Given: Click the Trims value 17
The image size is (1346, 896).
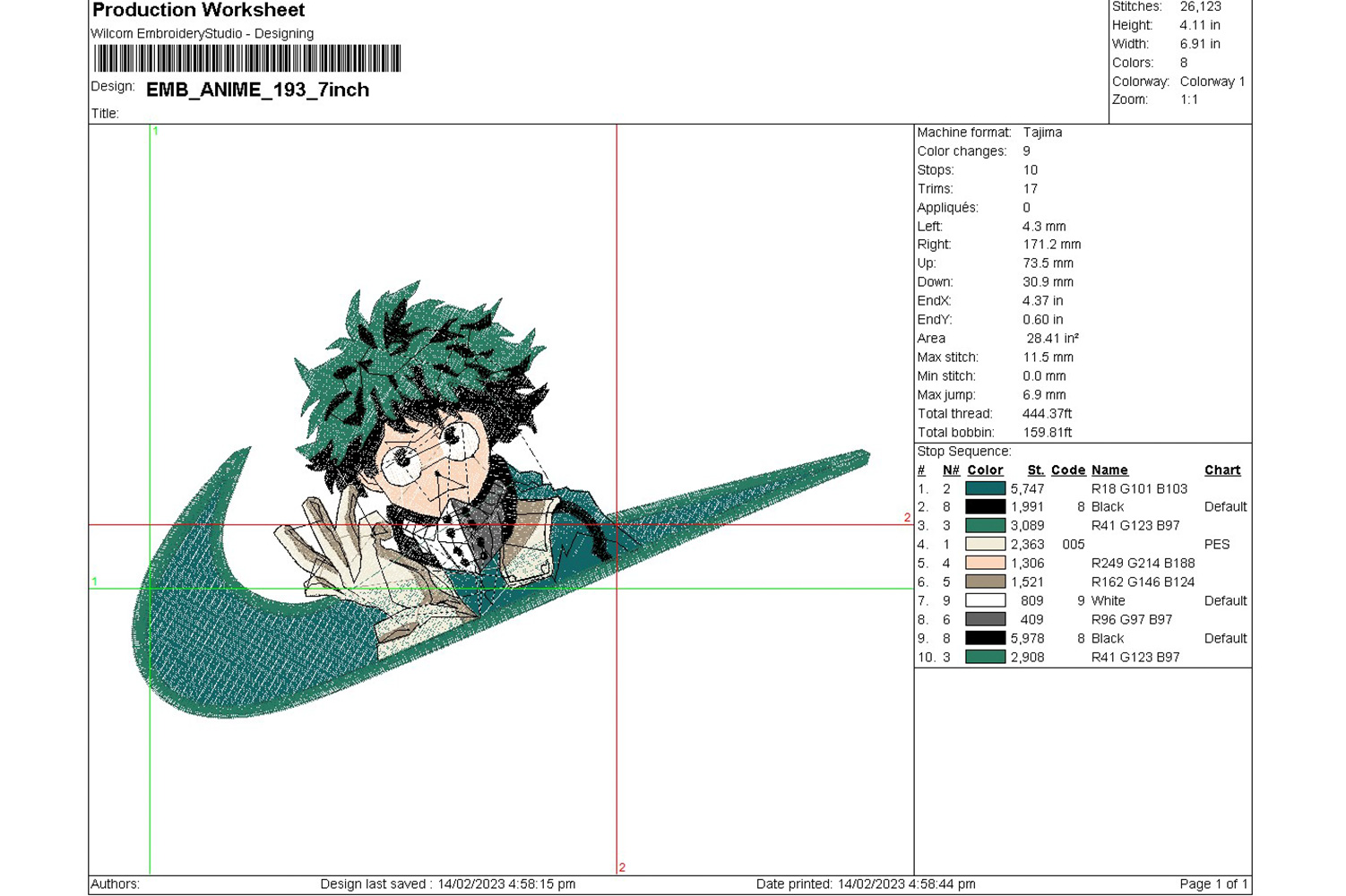Looking at the screenshot, I should pos(1031,189).
